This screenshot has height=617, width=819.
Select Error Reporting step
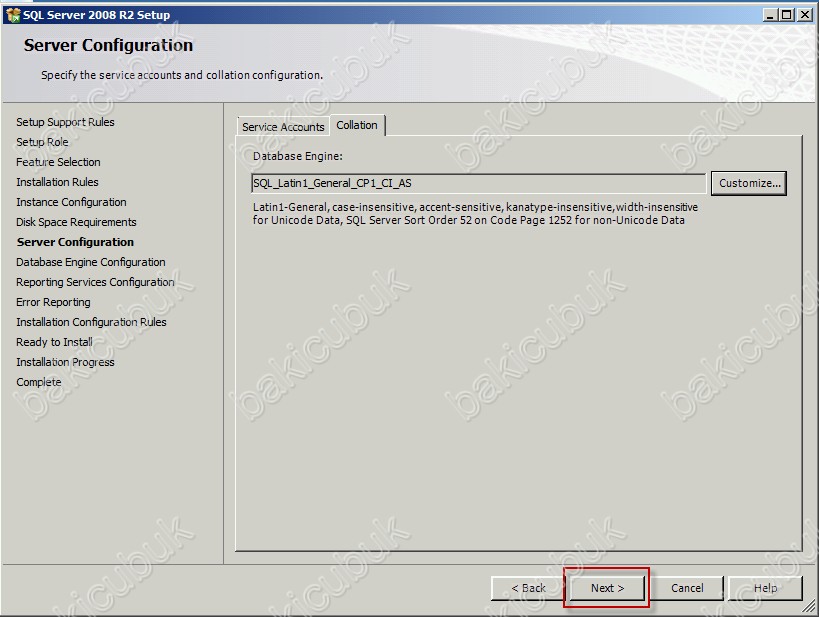pos(53,302)
